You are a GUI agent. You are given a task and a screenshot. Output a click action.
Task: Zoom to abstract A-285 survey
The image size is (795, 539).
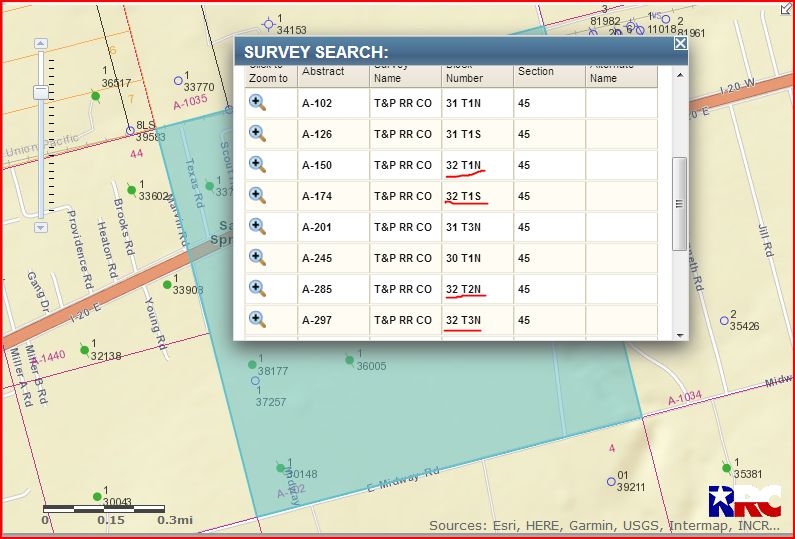[257, 289]
